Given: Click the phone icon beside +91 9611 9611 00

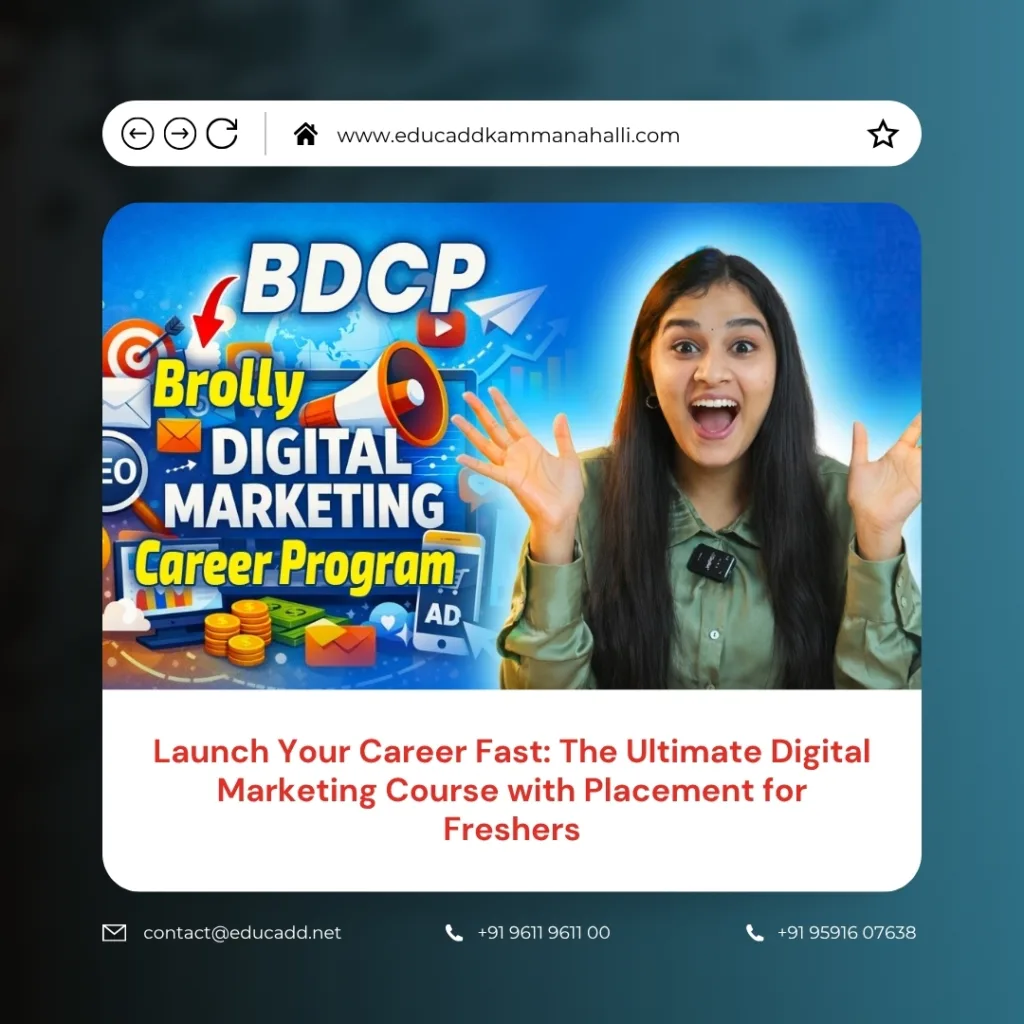Looking at the screenshot, I should (455, 932).
